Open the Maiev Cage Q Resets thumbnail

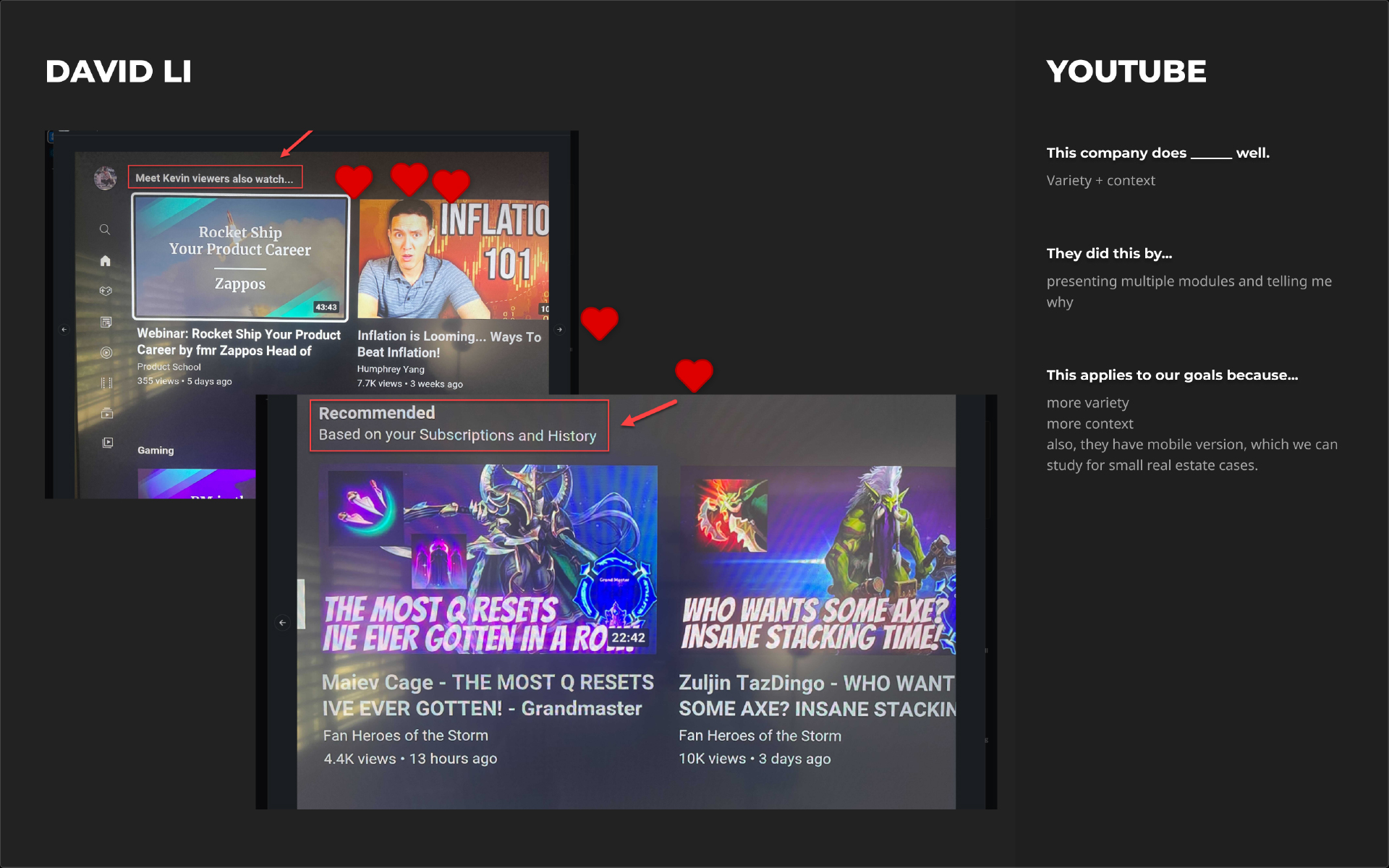pos(488,560)
